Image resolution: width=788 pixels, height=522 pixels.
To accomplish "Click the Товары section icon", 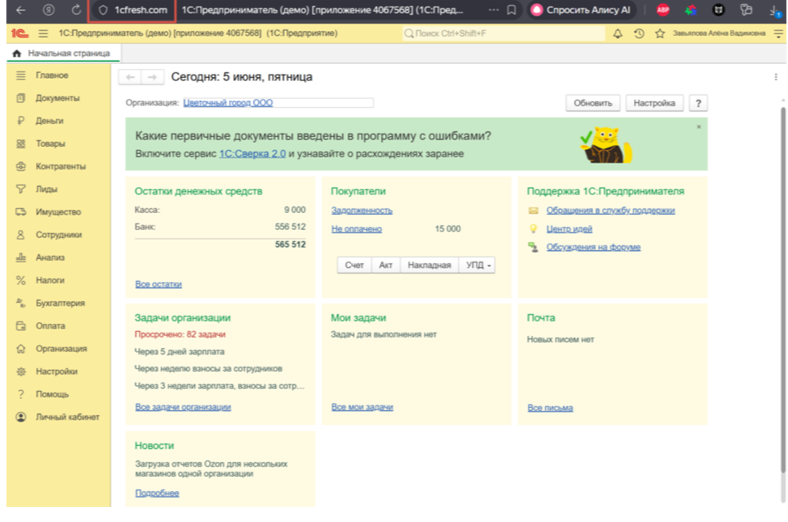I will pyautogui.click(x=21, y=144).
